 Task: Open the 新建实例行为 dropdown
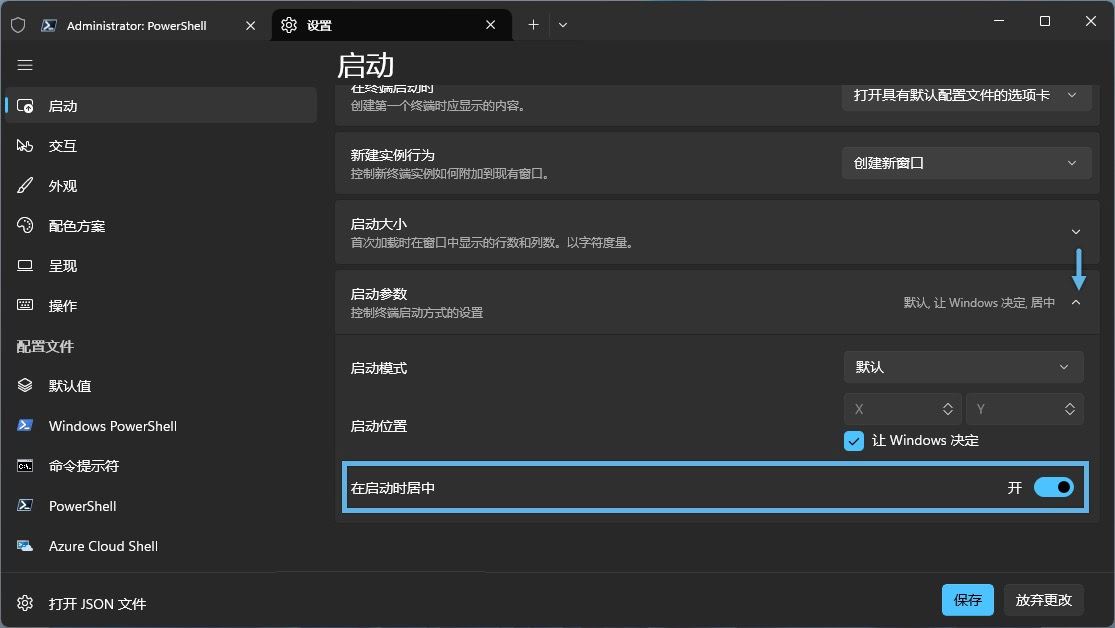(x=965, y=162)
